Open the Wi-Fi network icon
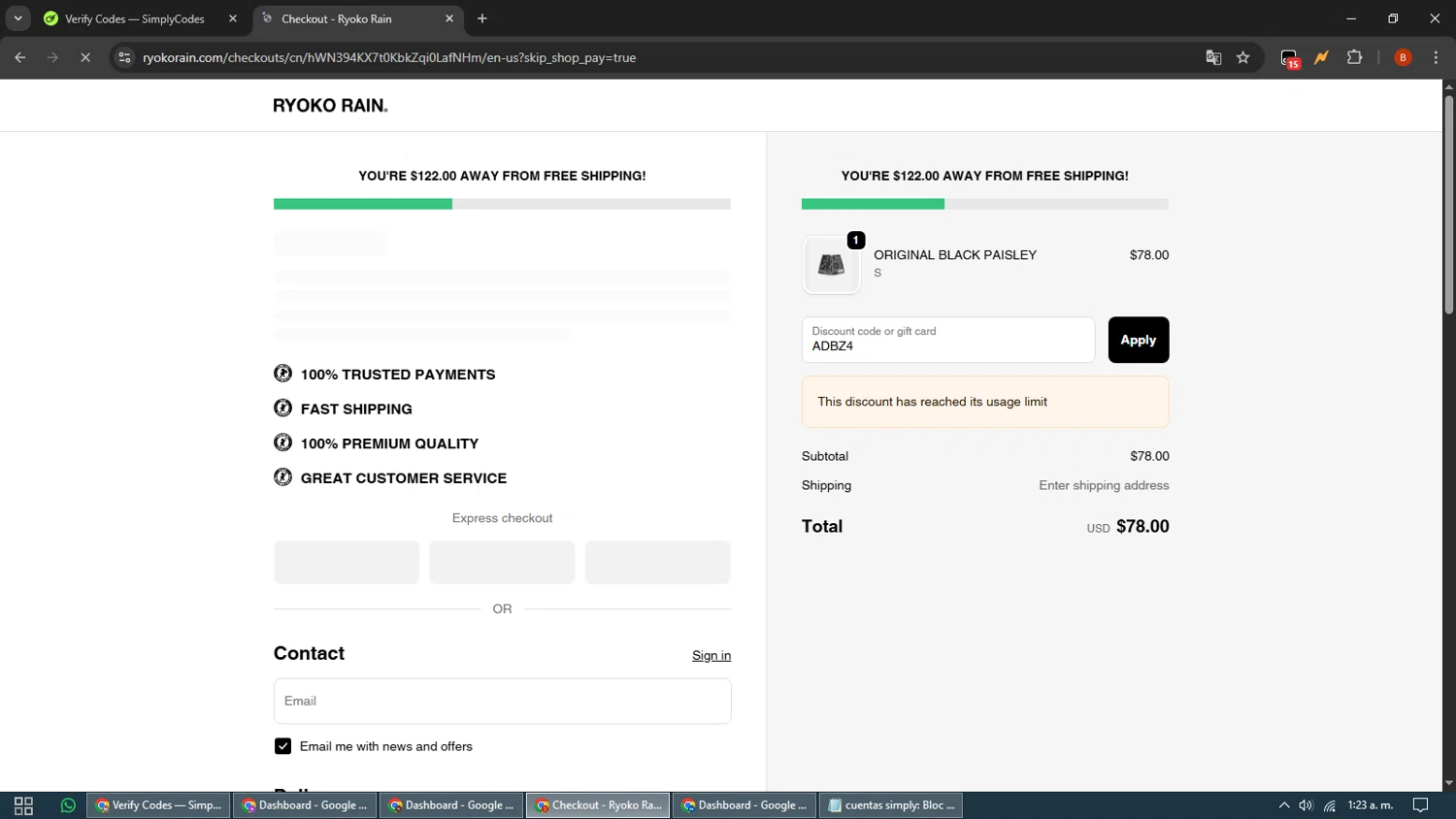Viewport: 1456px width, 819px height. click(1330, 805)
